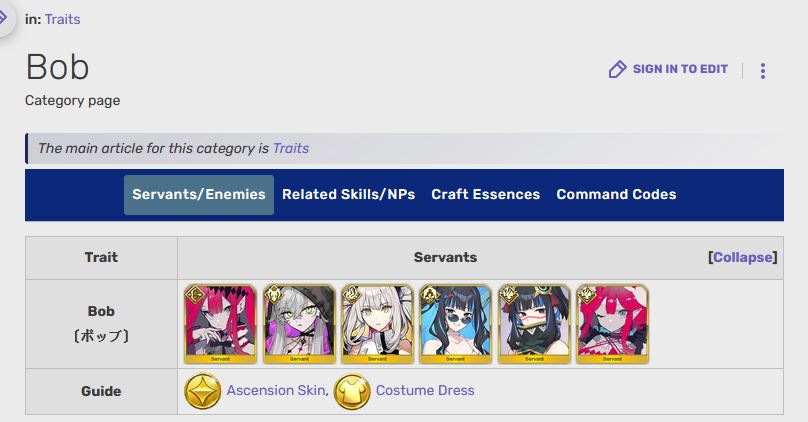Open the Command Codes tab
808x422 pixels.
(616, 195)
